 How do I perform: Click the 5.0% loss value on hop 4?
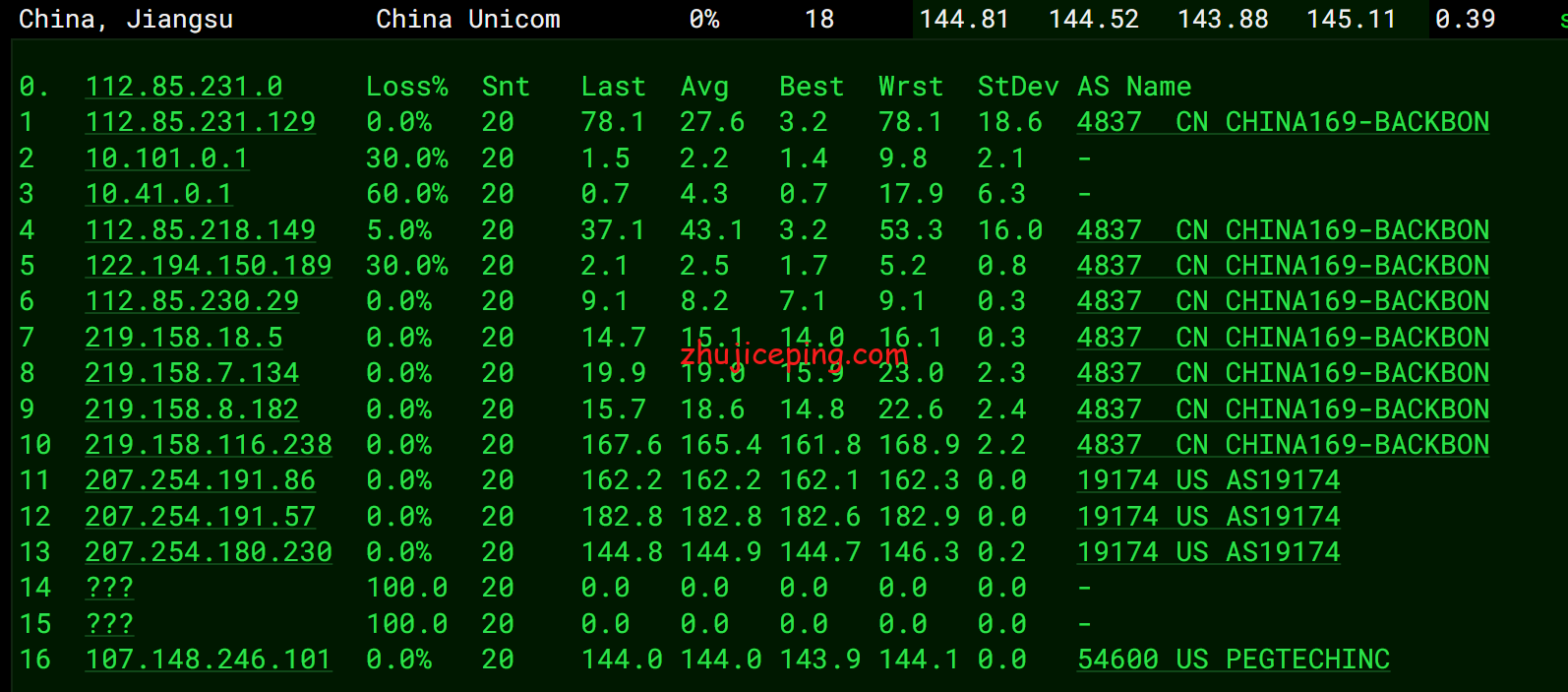(398, 230)
